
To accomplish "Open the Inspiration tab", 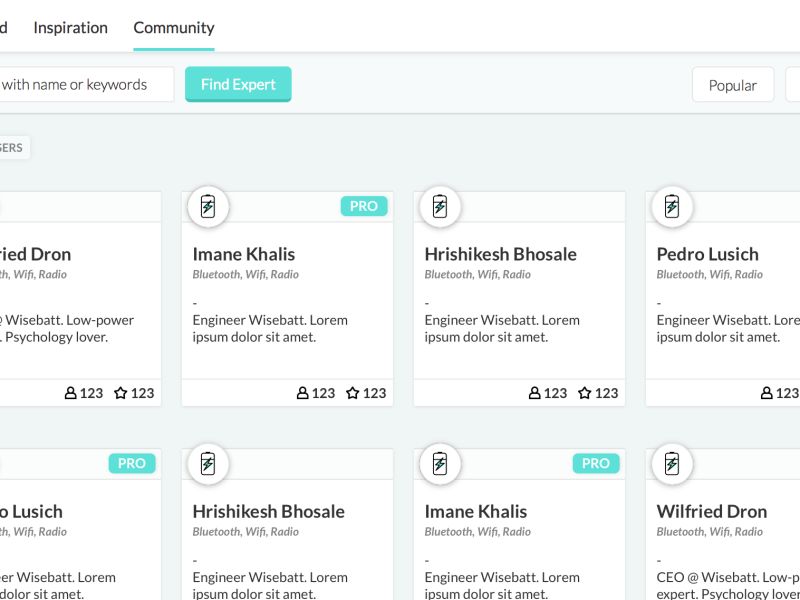I will pos(70,28).
